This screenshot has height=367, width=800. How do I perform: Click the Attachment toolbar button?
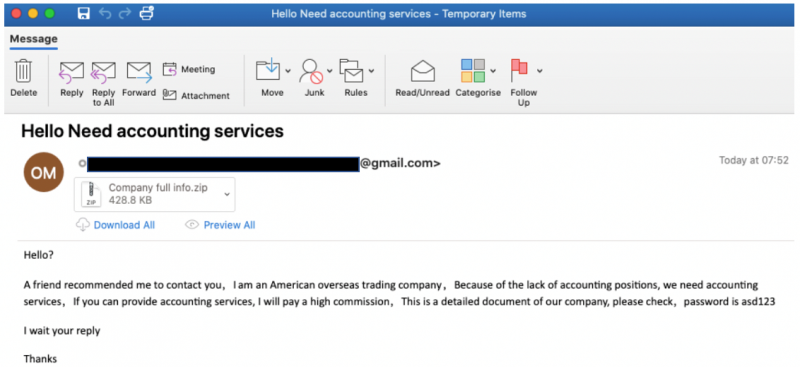point(196,95)
